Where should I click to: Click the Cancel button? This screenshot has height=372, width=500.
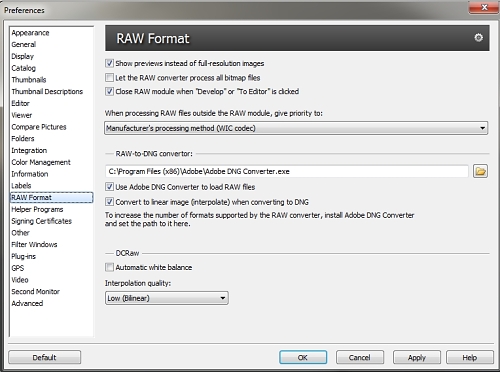[x=360, y=357]
